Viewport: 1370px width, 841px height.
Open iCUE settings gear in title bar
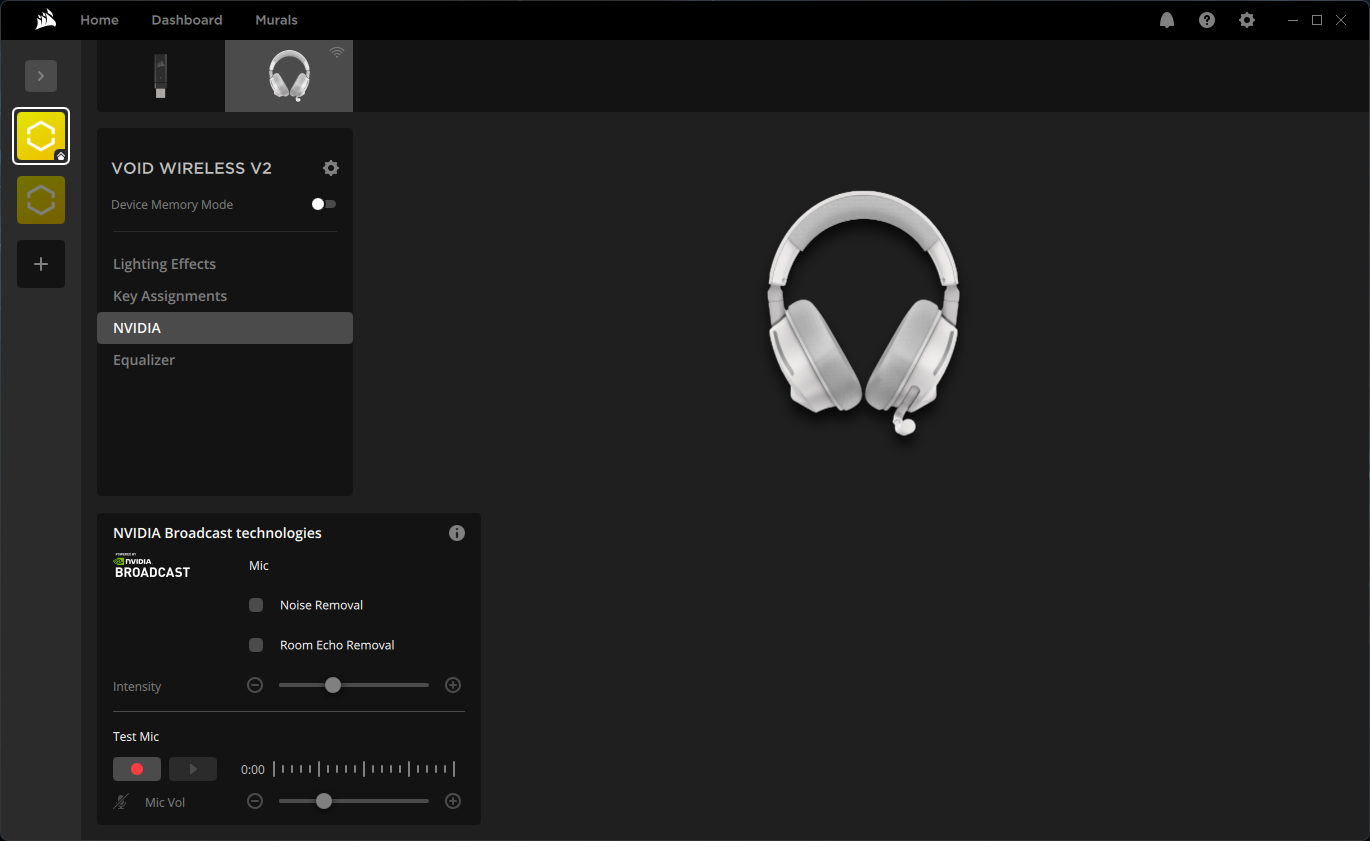click(x=1247, y=20)
